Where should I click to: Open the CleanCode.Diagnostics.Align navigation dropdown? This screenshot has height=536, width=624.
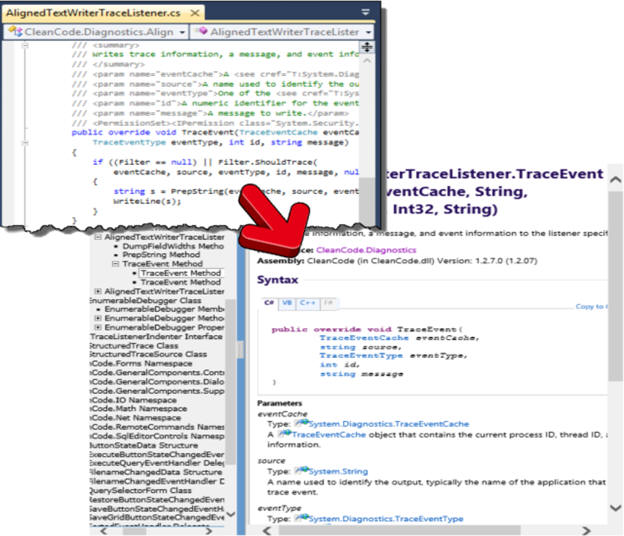click(x=96, y=32)
